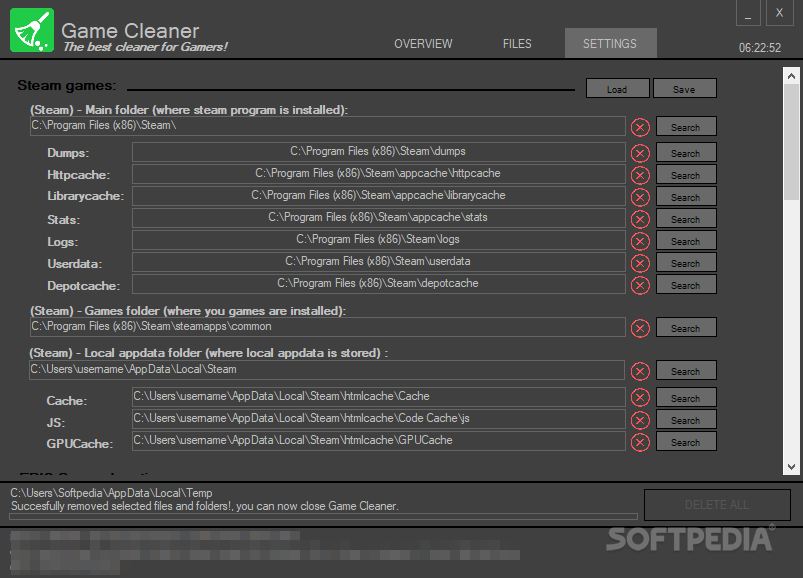Edit the Httpcache path field

point(378,174)
